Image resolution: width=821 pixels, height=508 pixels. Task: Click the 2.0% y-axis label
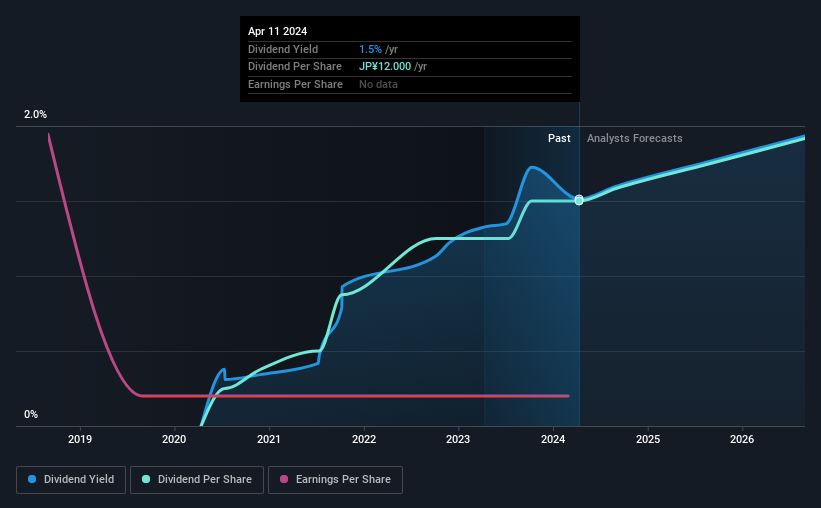tap(35, 114)
